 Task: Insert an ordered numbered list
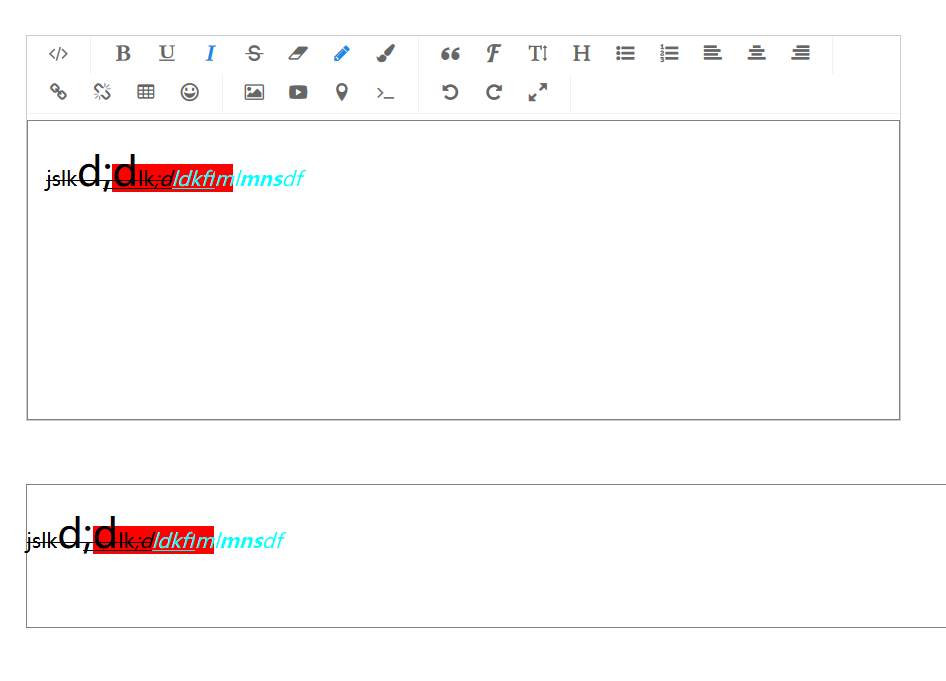pyautogui.click(x=669, y=54)
